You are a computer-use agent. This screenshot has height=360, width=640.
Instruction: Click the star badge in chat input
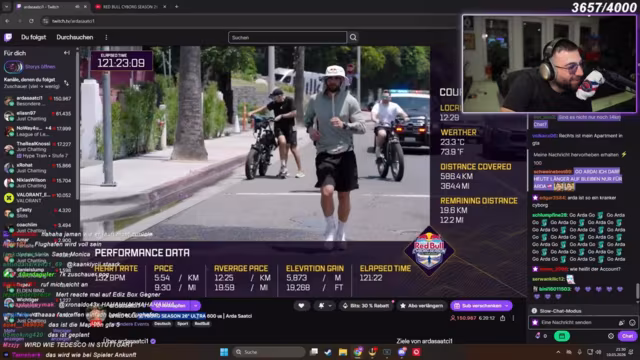[x=535, y=322]
